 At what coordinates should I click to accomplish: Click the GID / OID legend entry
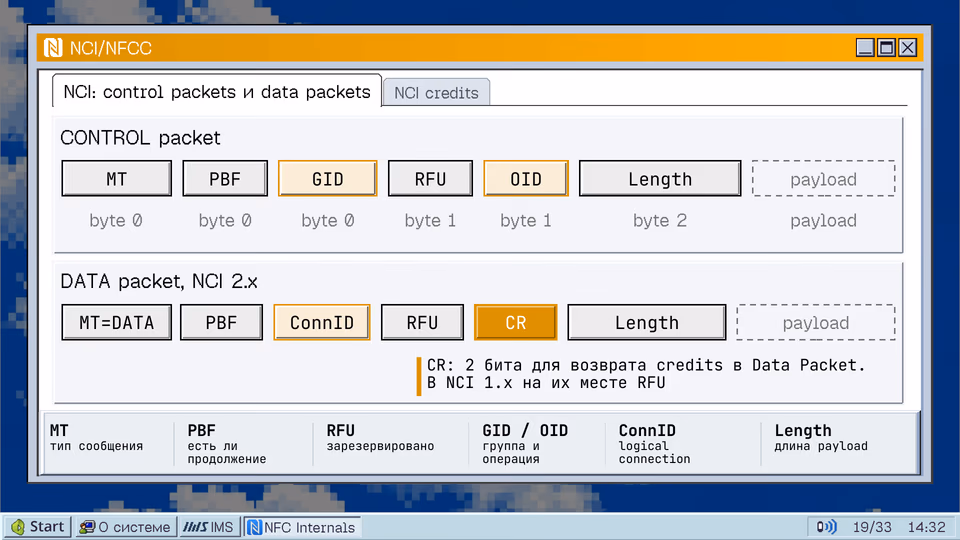525,444
